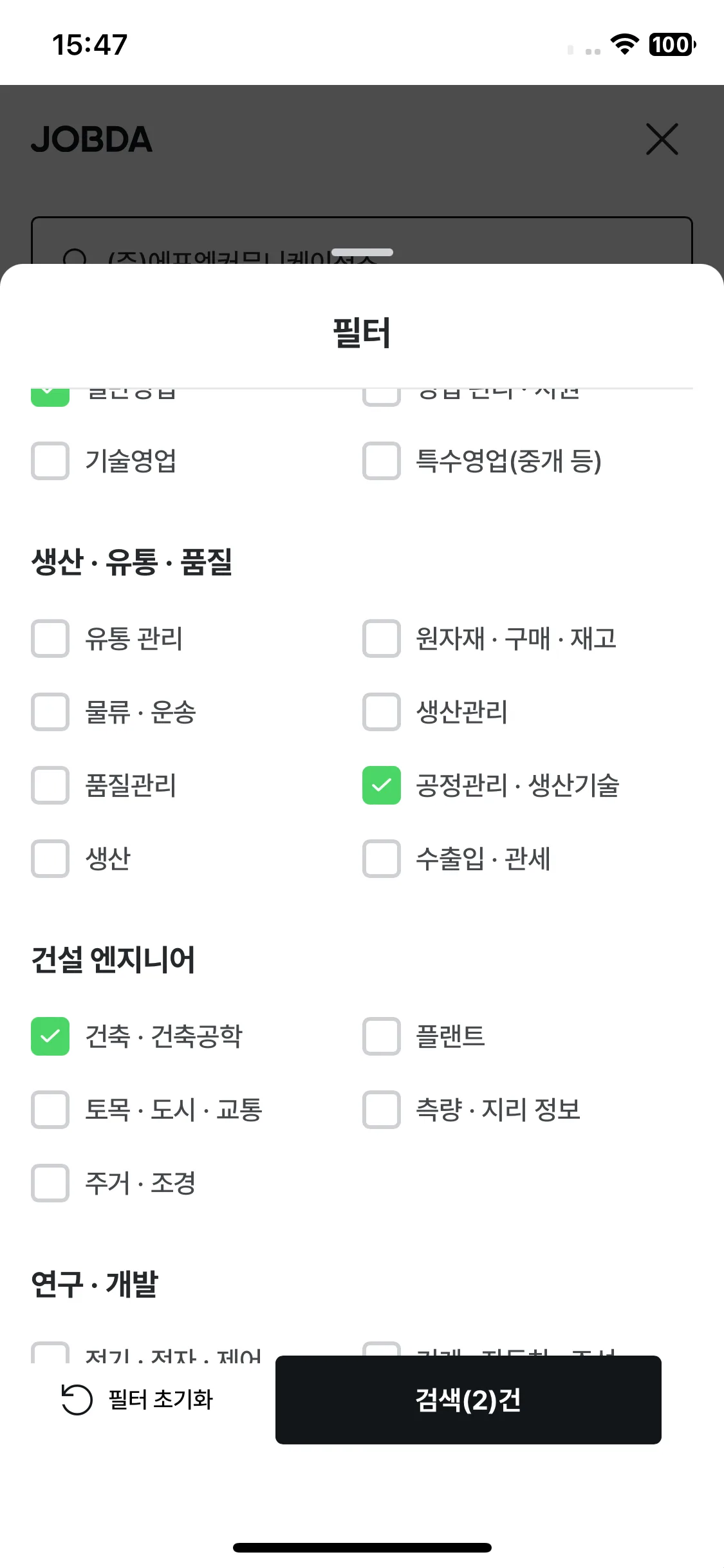
Task: Enable the 측량 · 지리 정보 checkbox
Action: [x=382, y=1110]
